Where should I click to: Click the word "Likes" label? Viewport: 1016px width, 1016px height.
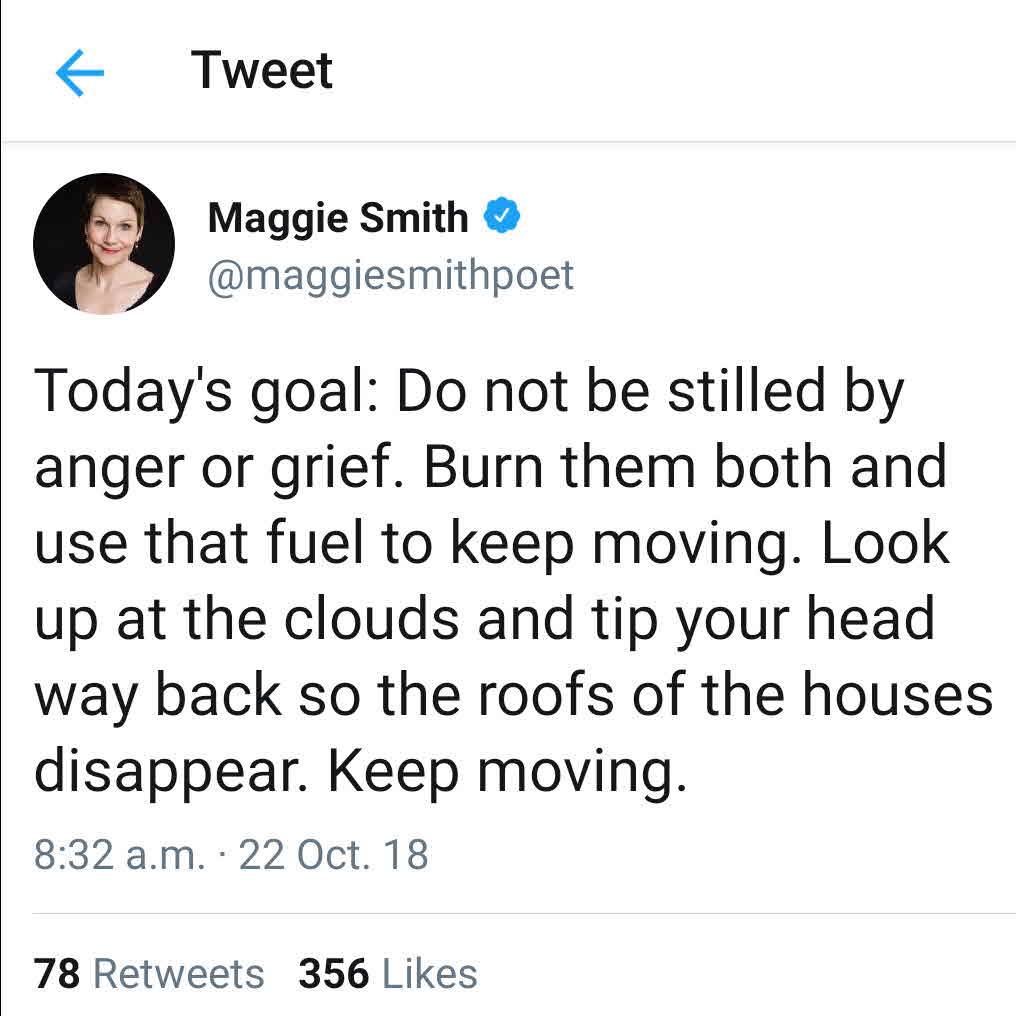[430, 973]
